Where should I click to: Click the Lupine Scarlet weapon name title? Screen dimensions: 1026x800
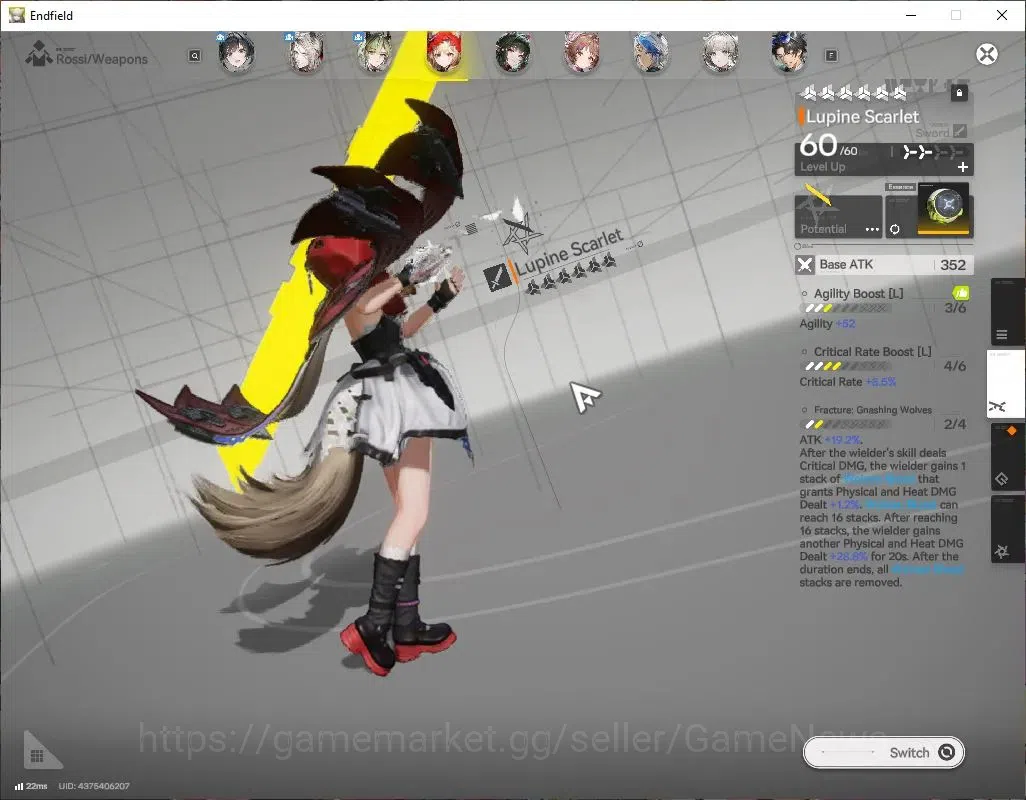(x=862, y=117)
